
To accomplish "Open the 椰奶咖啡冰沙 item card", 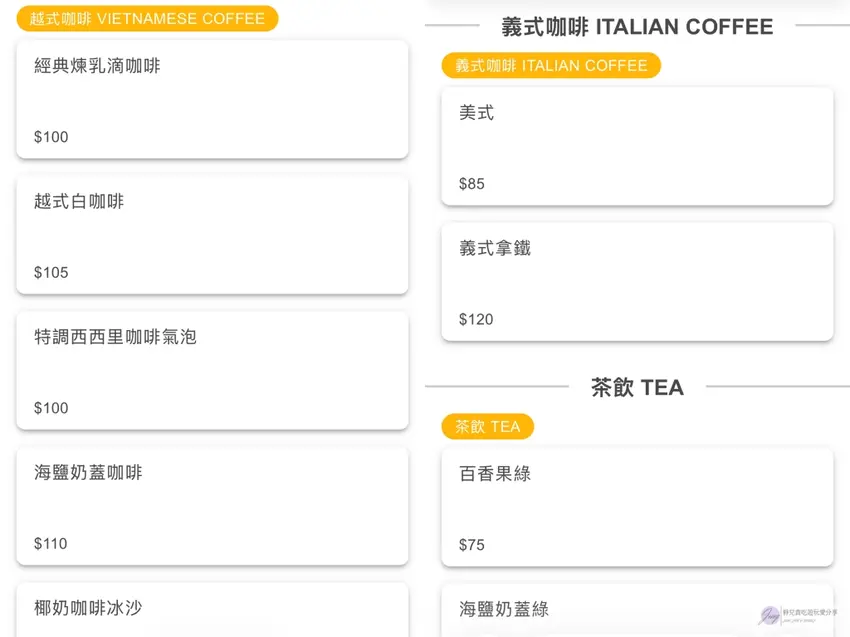I will pos(212,609).
